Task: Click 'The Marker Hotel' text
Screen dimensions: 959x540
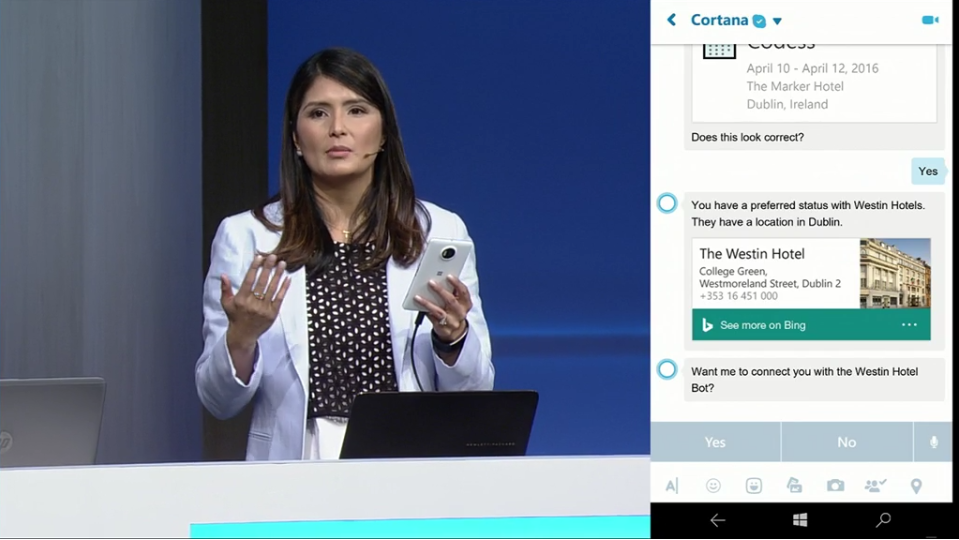Action: coord(794,86)
